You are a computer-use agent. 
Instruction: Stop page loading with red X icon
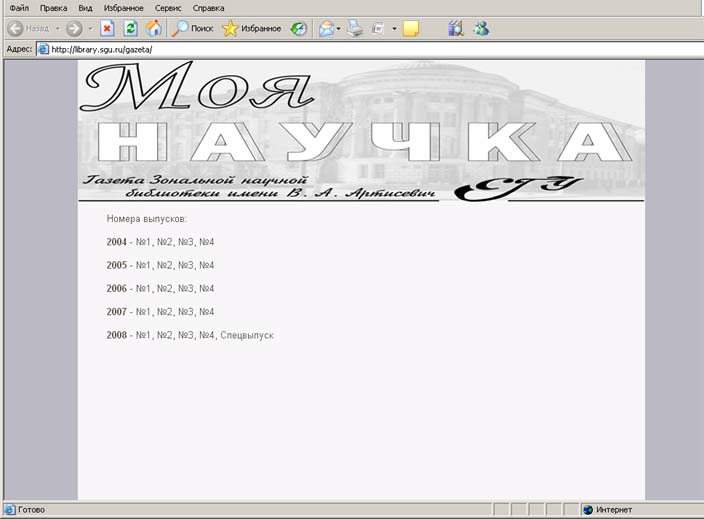pyautogui.click(x=107, y=29)
